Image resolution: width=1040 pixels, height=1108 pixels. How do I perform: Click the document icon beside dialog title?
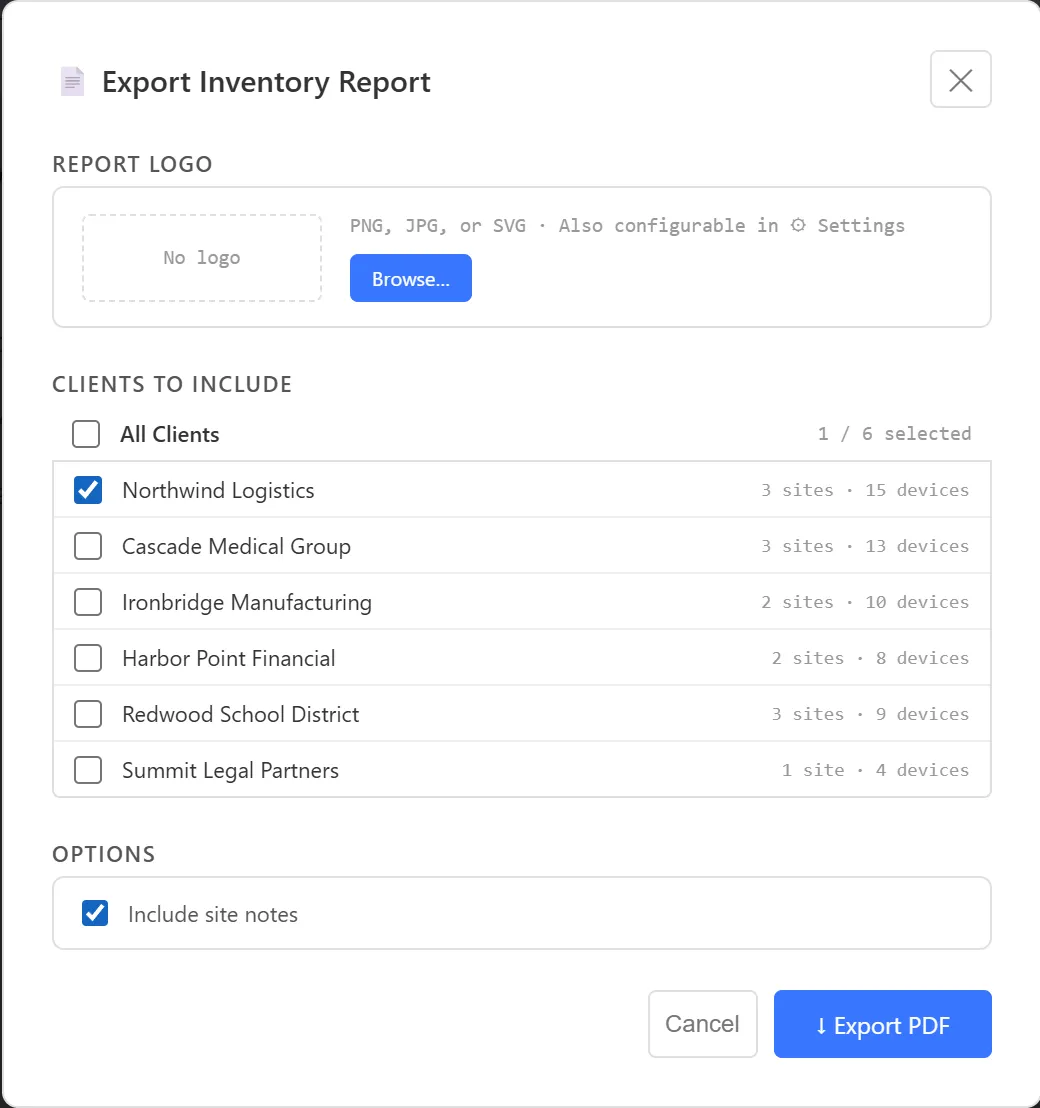pos(72,81)
